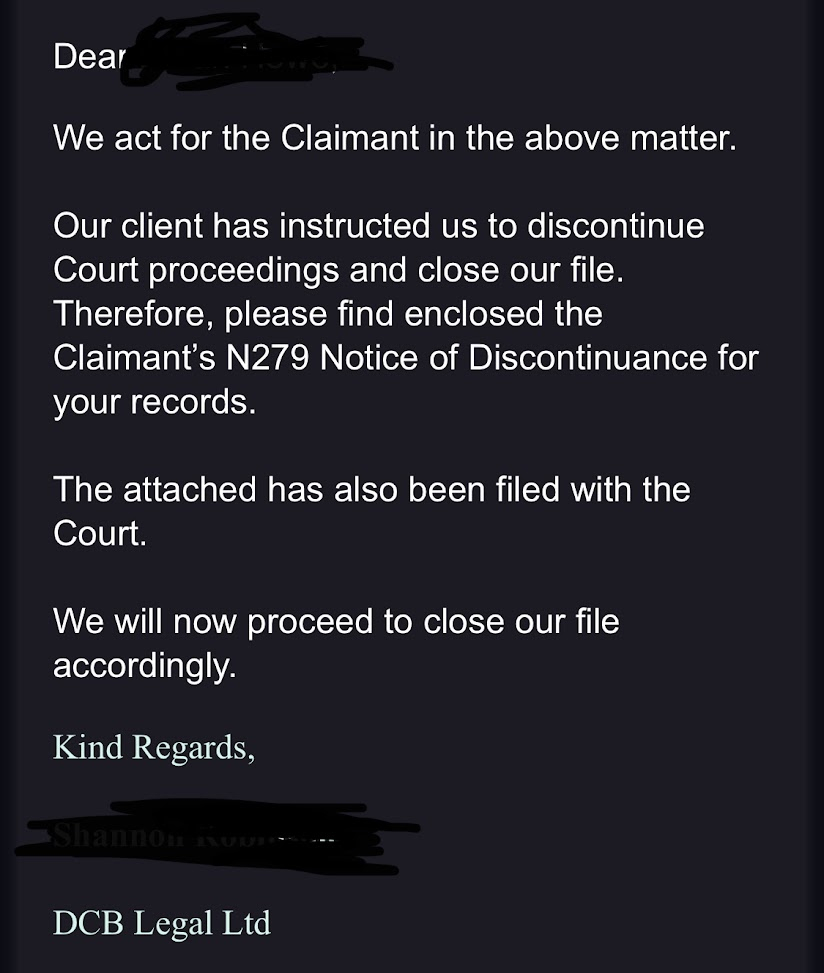The image size is (824, 973).
Task: Click "The attached has also been filed" line
Action: (x=372, y=490)
